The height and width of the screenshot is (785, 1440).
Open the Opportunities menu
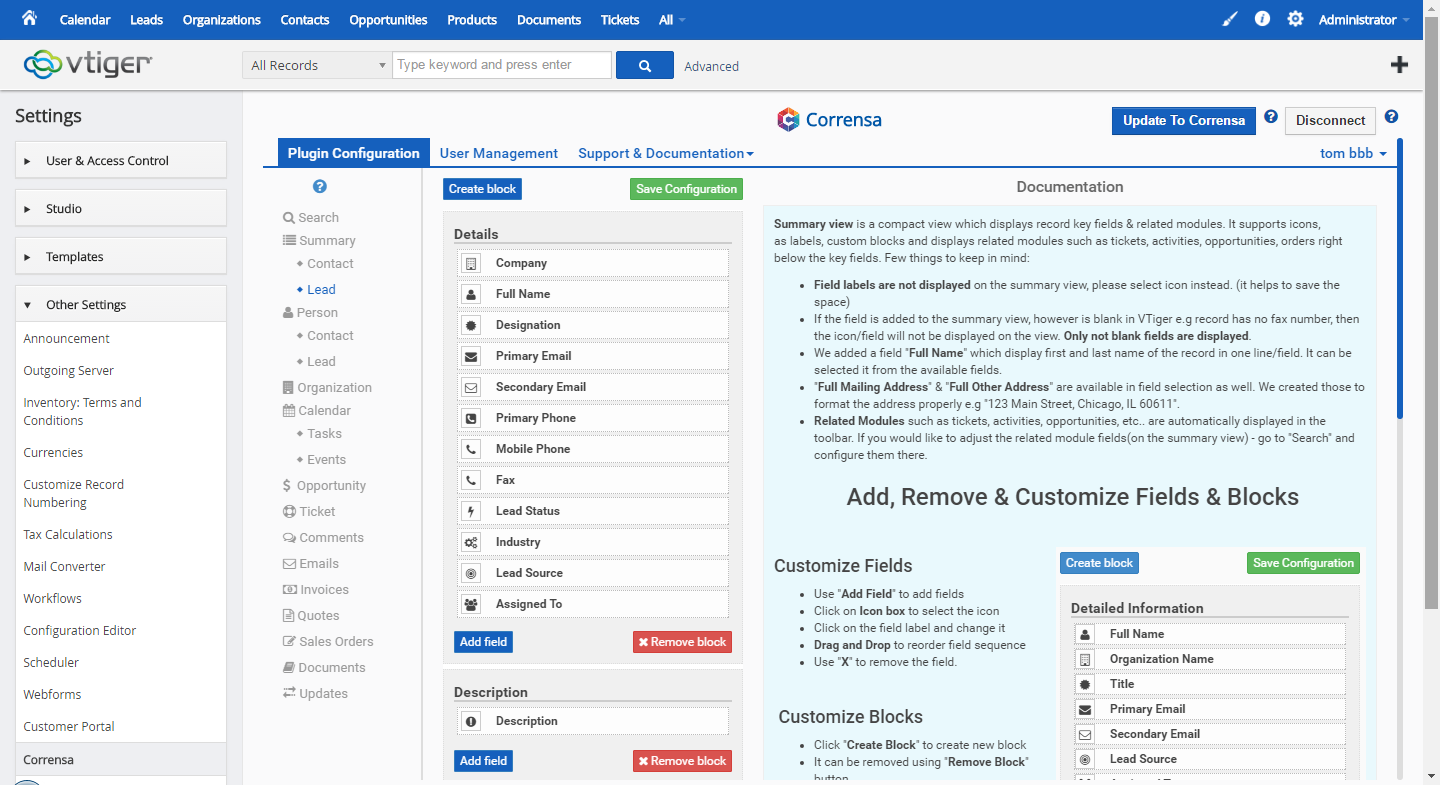tap(388, 20)
